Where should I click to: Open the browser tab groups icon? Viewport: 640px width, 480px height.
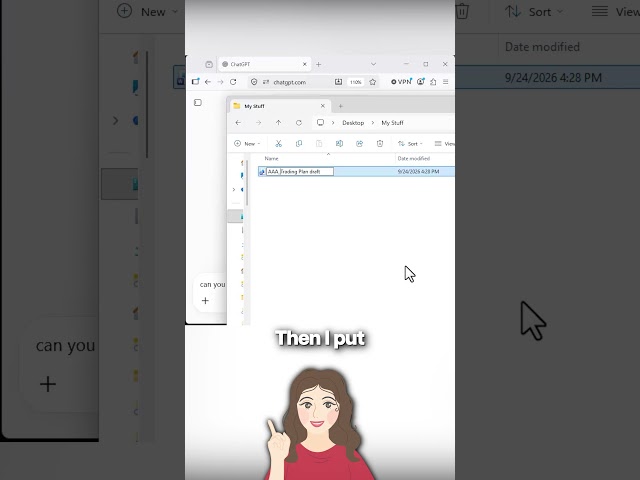209,64
